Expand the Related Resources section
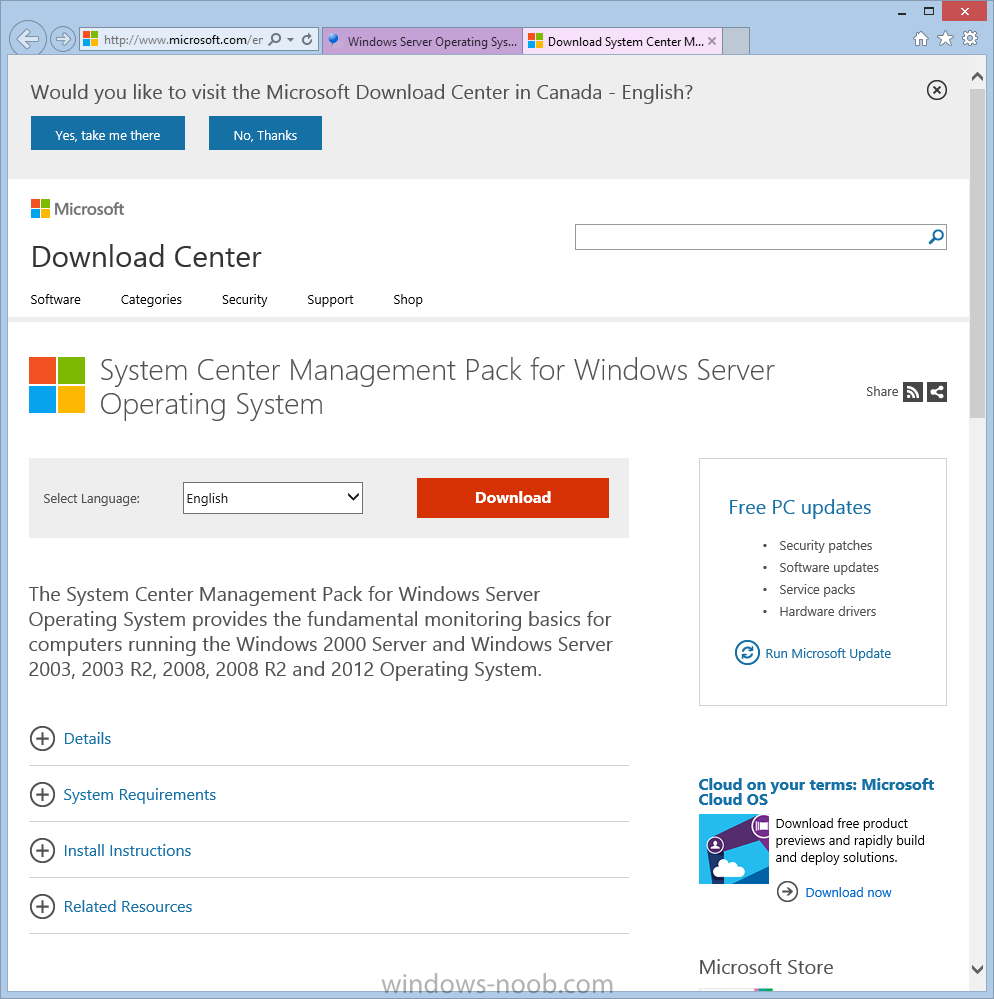The width and height of the screenshot is (994, 999). tap(111, 907)
